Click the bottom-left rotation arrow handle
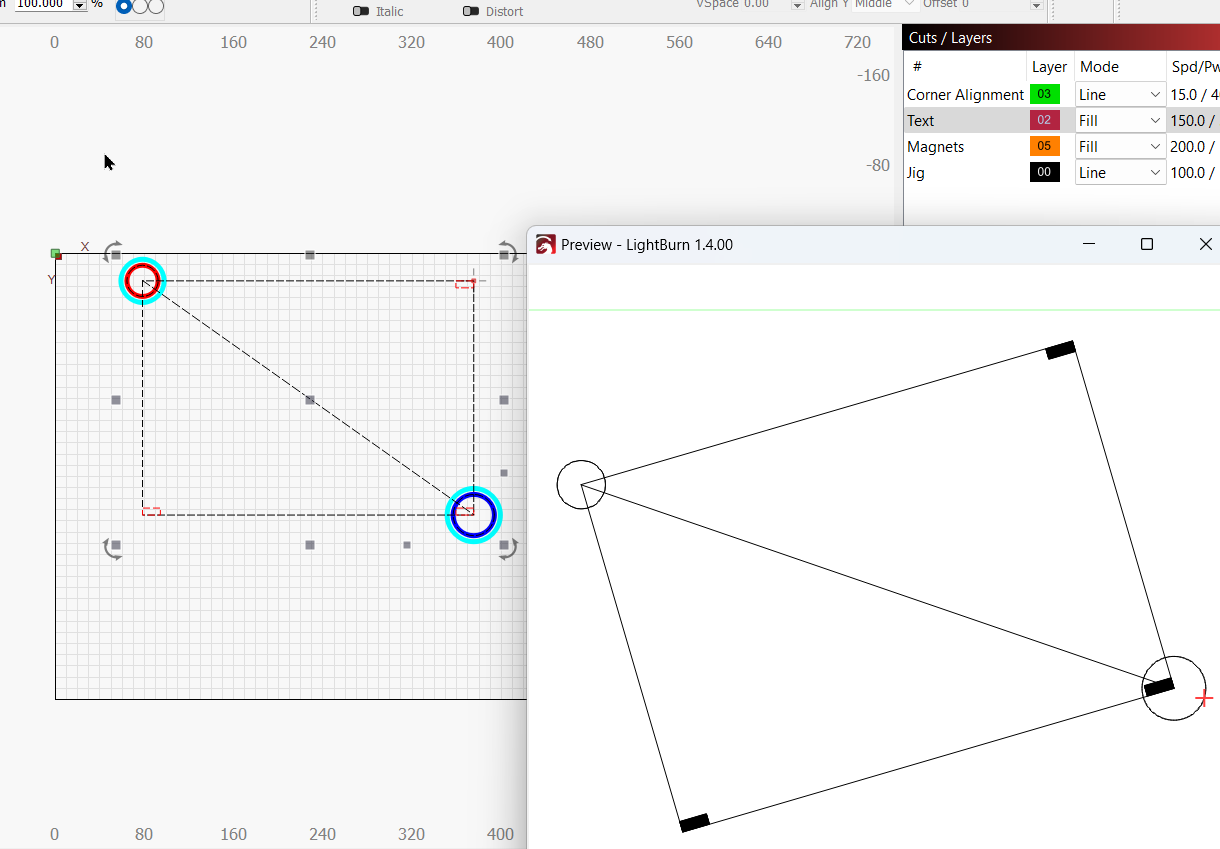 (x=112, y=548)
